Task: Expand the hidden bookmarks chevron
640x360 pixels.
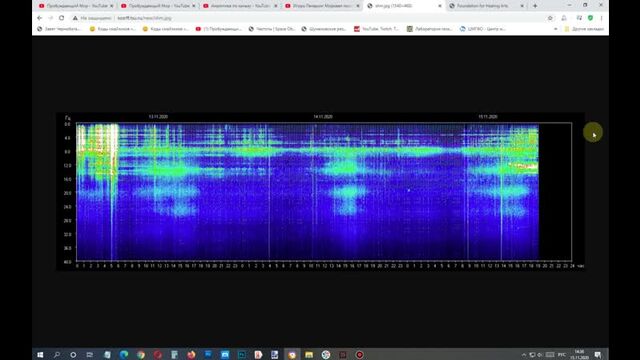Action: tap(556, 29)
